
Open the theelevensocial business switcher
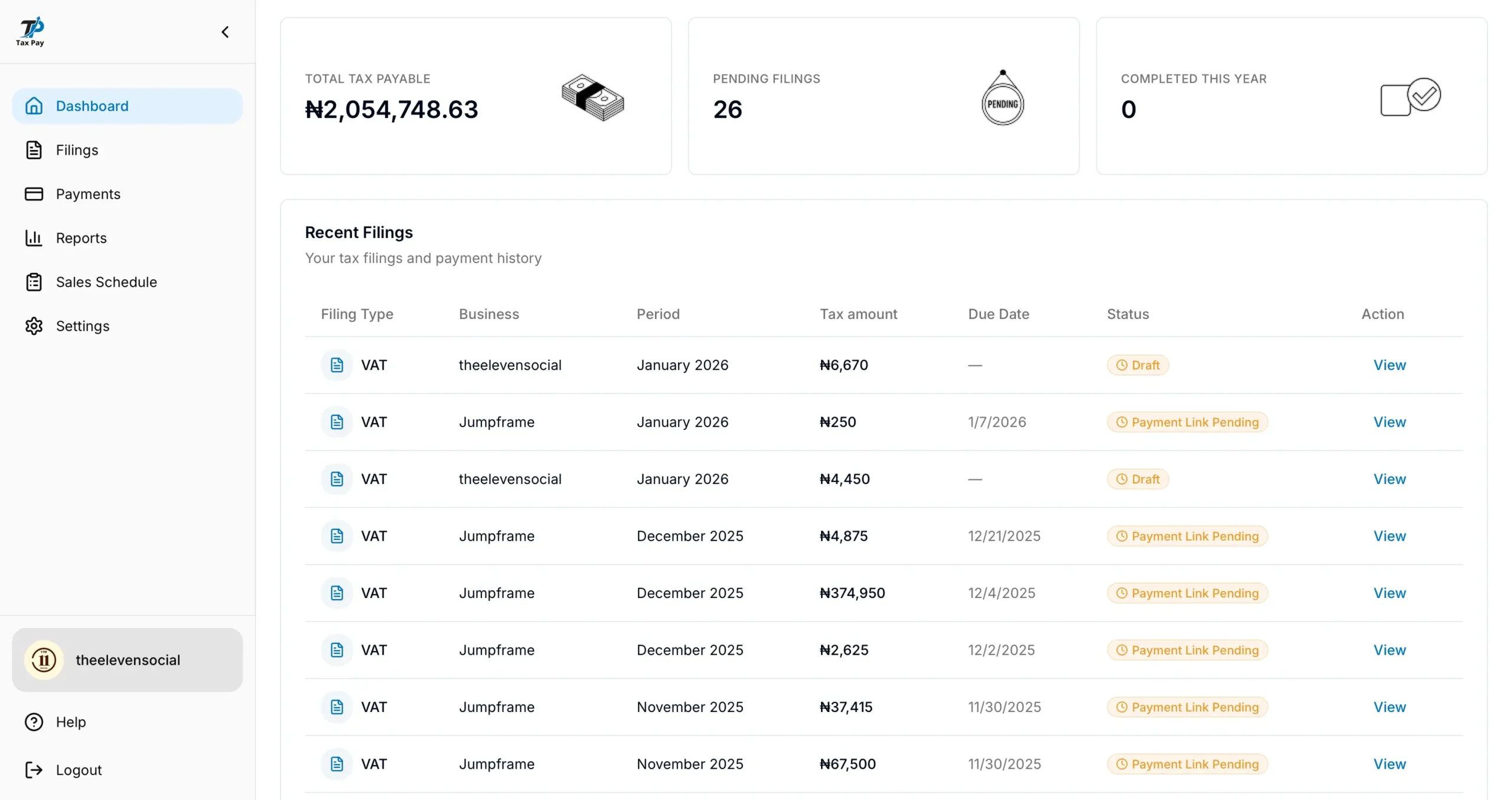128,660
